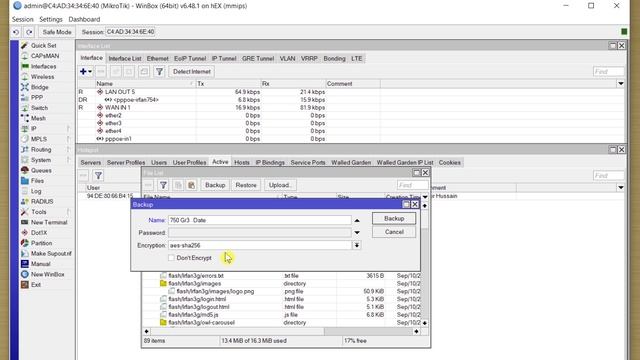Click the filter icon in Hotspot window
Image resolution: width=640 pixels, height=360 pixels.
tap(98, 176)
